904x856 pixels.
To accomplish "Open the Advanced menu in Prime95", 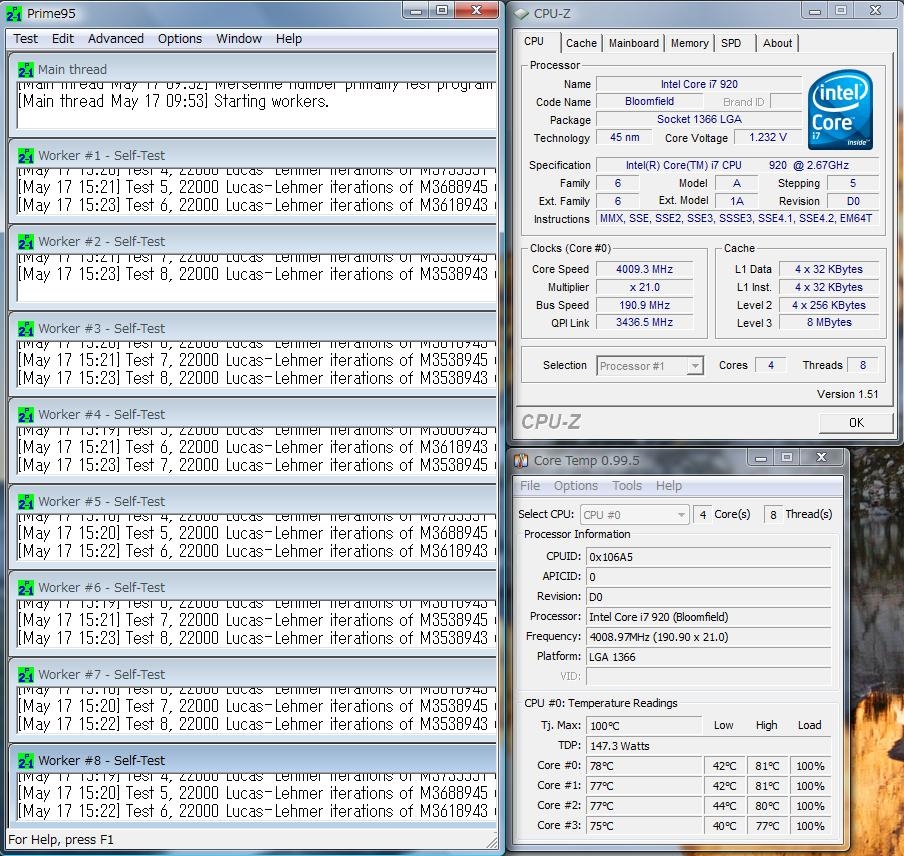I will click(x=116, y=39).
